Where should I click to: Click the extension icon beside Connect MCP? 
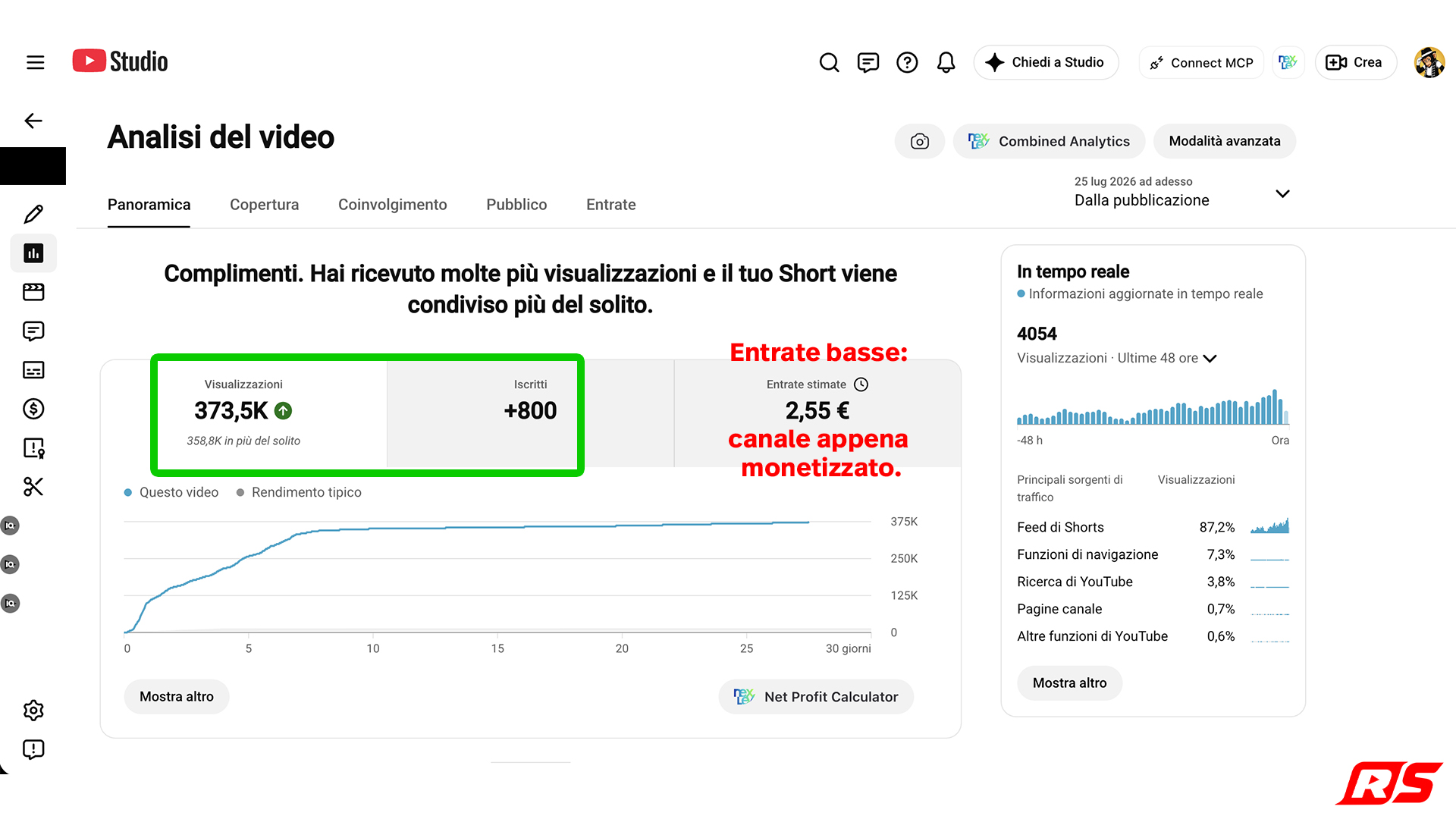coord(1288,62)
